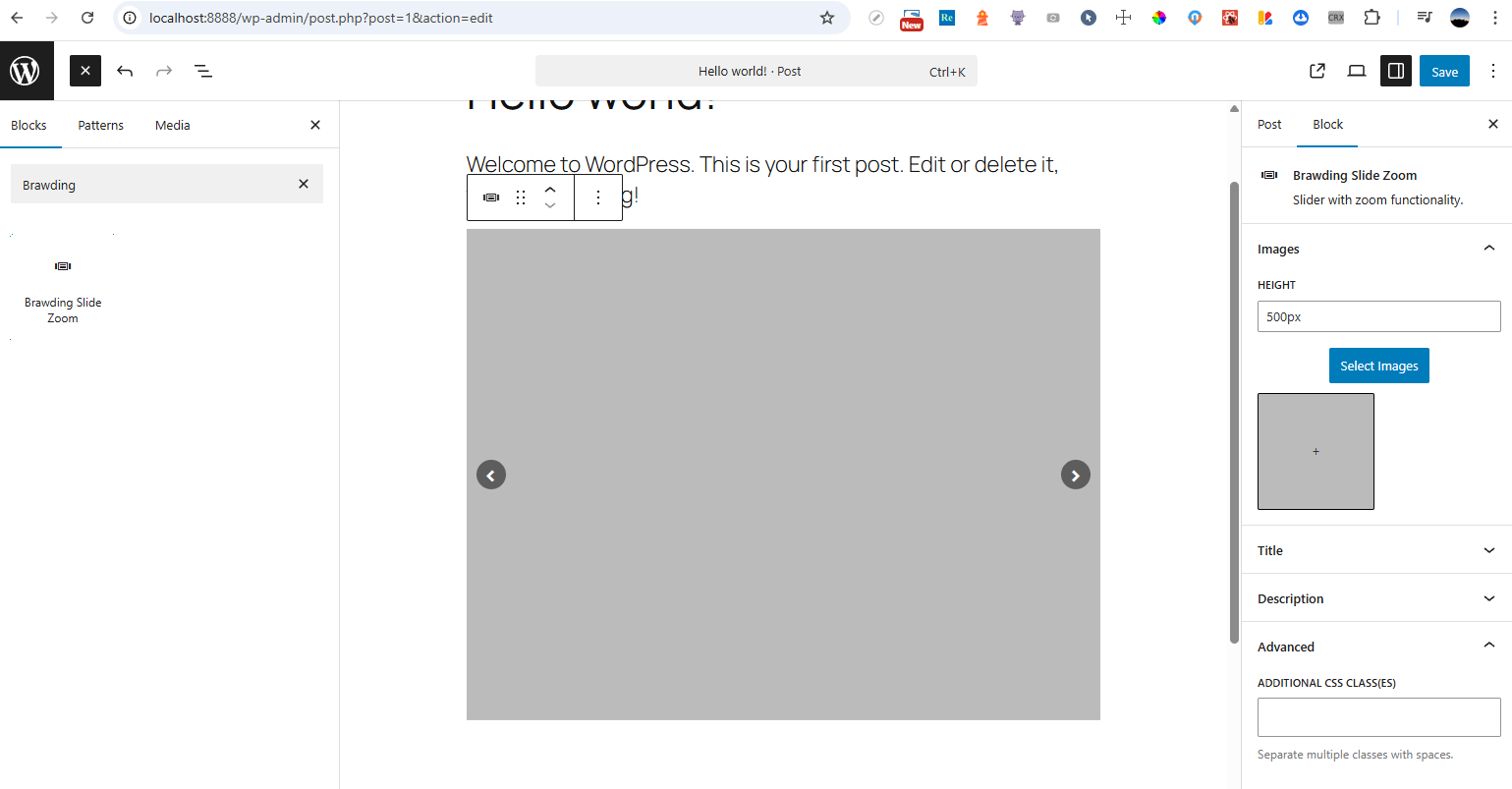Viewport: 1512px width, 789px height.
Task: Click the block drag handle icon
Action: 521,197
